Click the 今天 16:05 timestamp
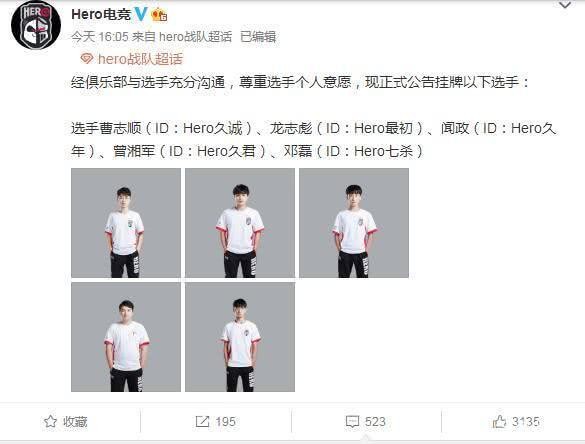585x444 pixels. click(x=100, y=37)
